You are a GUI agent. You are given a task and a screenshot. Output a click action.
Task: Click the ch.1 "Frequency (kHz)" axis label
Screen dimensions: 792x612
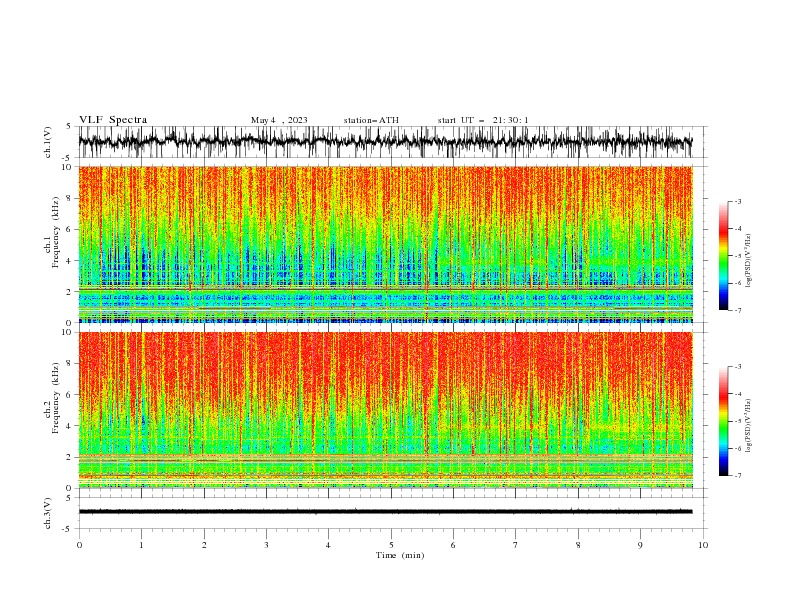point(56,232)
